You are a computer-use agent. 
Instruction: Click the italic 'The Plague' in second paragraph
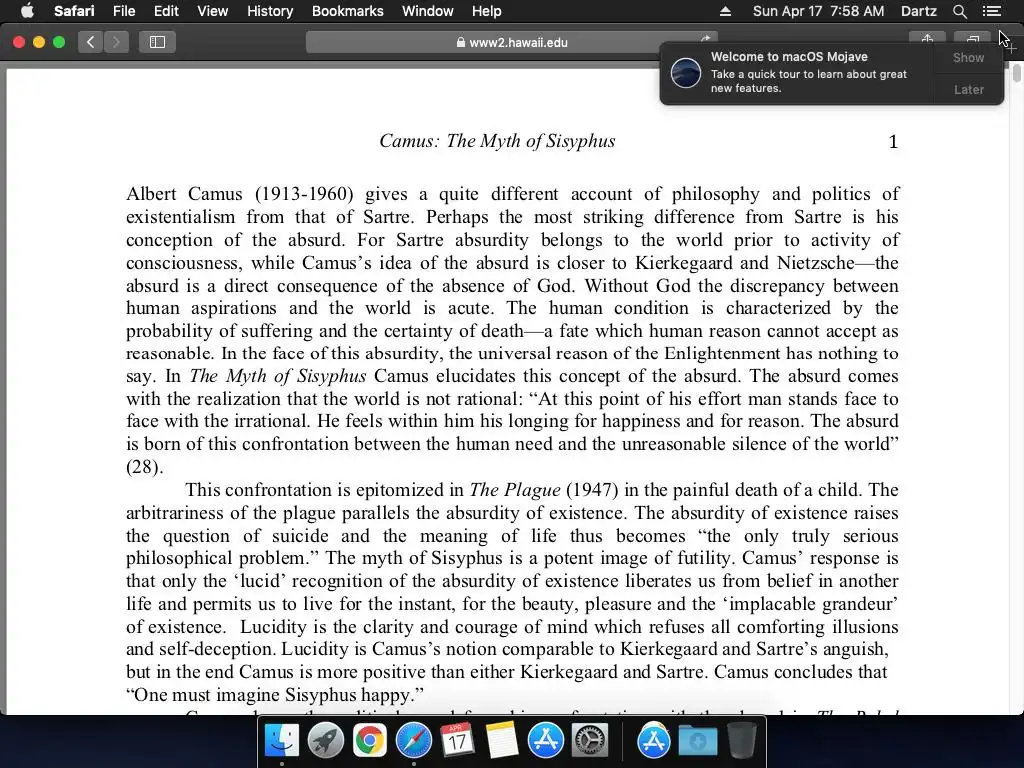515,490
